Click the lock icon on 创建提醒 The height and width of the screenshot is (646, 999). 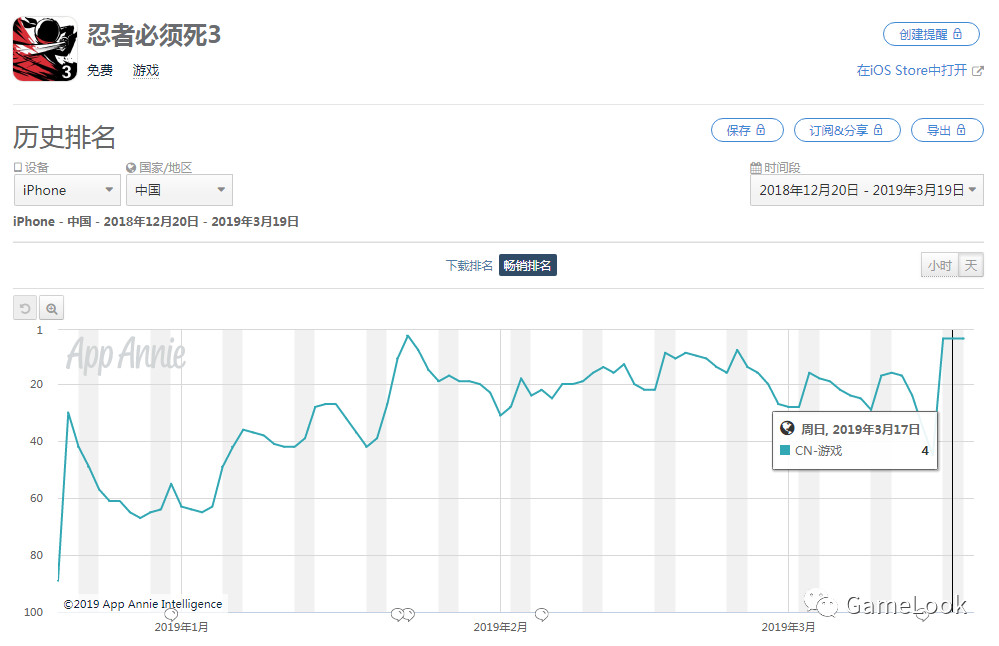957,34
